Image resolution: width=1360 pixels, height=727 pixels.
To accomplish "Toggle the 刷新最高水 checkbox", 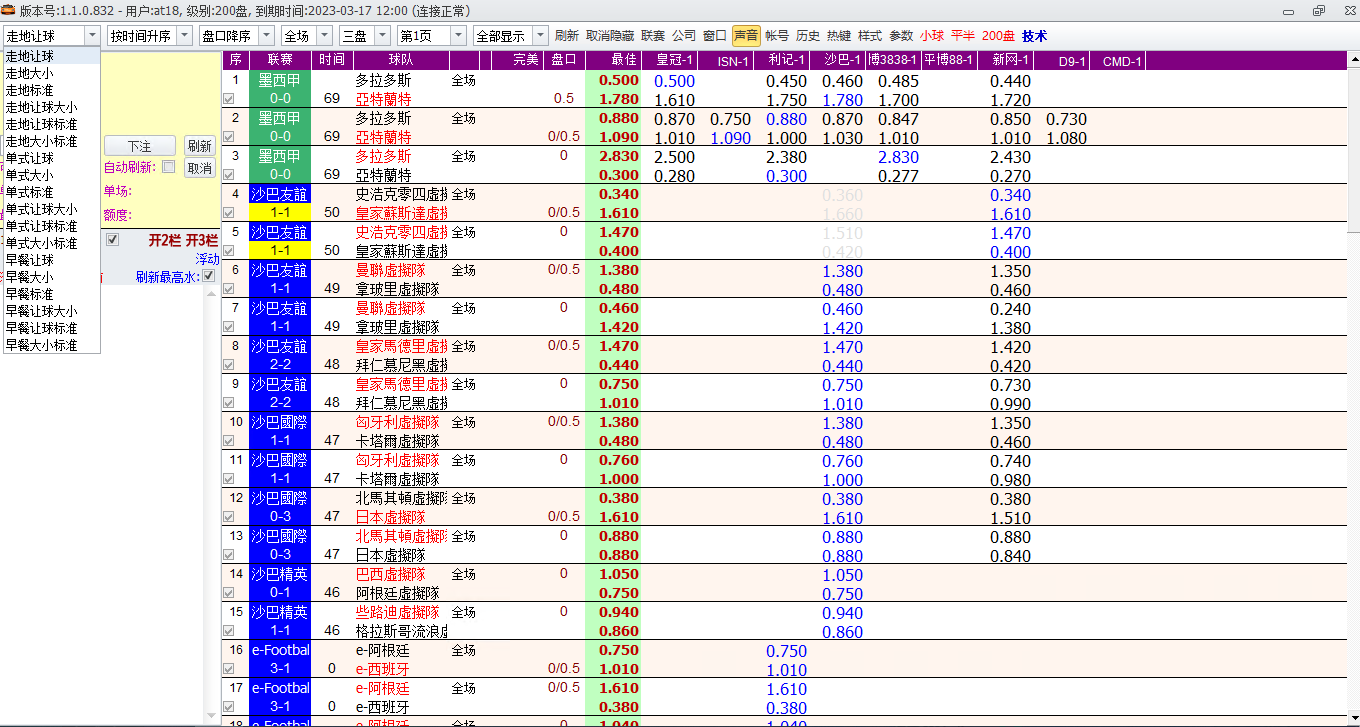I will 209,276.
